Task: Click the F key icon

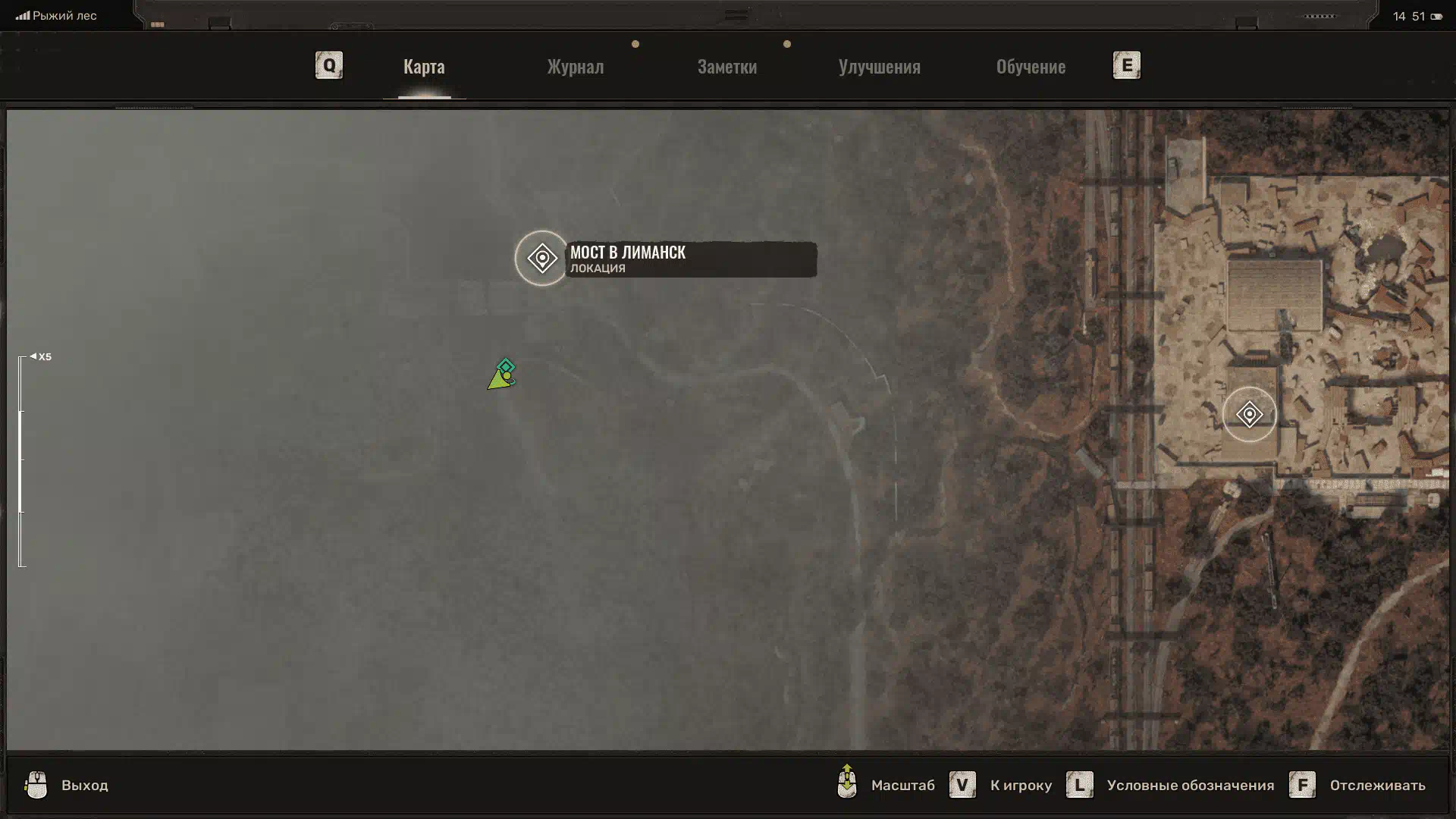Action: (1302, 785)
